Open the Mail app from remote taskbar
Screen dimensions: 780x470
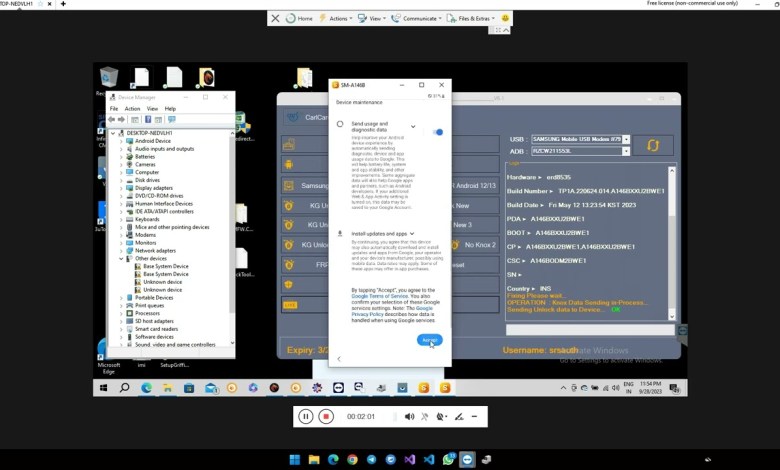[211, 388]
